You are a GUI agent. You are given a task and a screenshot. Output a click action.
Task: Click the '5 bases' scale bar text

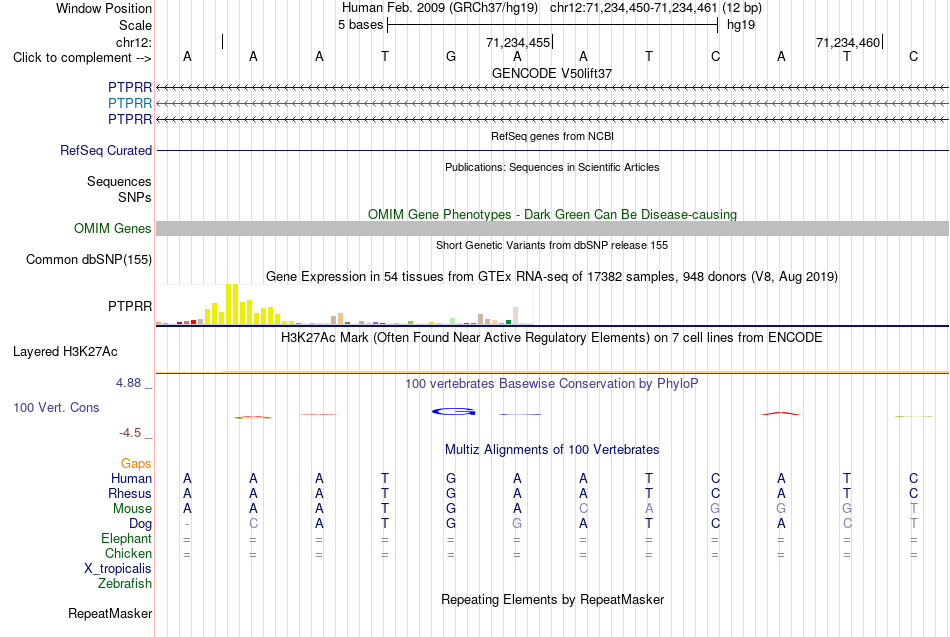point(360,25)
